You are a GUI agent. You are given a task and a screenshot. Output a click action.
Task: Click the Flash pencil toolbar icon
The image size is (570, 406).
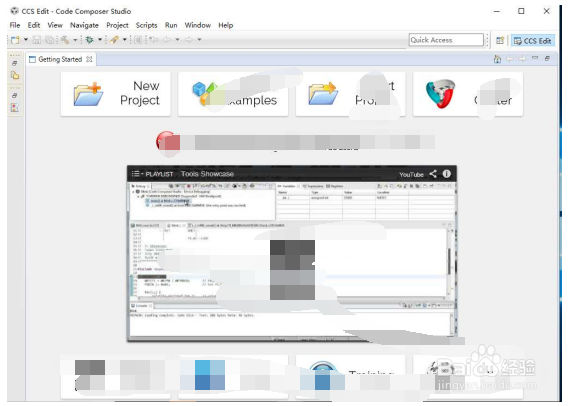point(114,40)
